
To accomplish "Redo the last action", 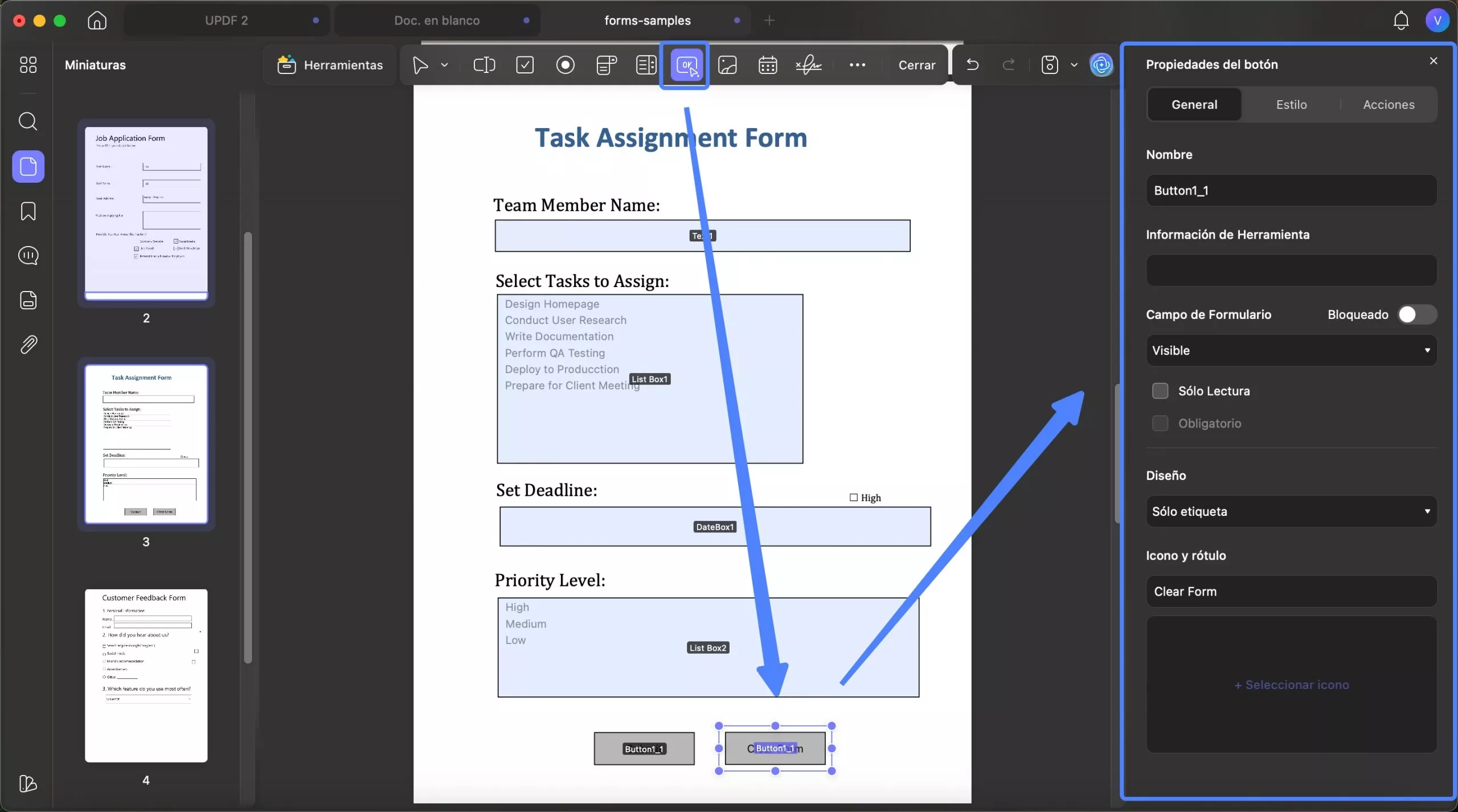I will [1009, 65].
